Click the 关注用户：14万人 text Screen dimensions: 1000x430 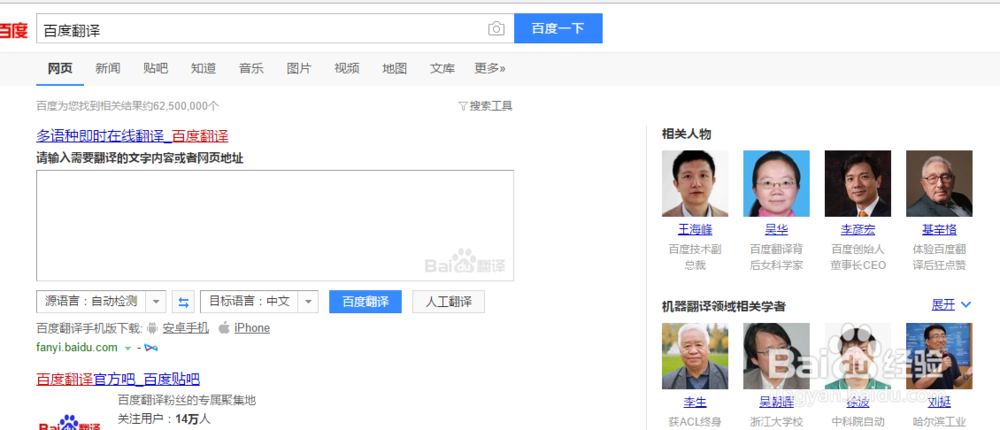tap(165, 419)
